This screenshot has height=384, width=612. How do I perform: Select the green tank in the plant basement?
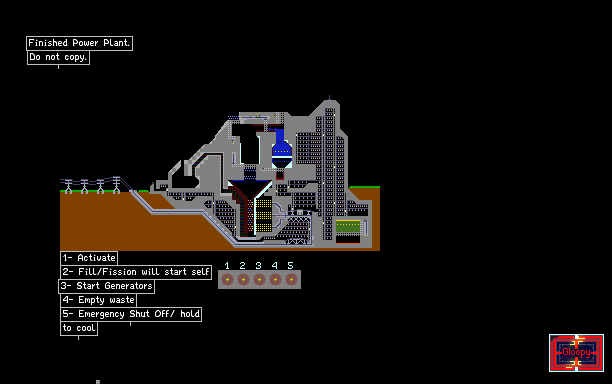(348, 226)
